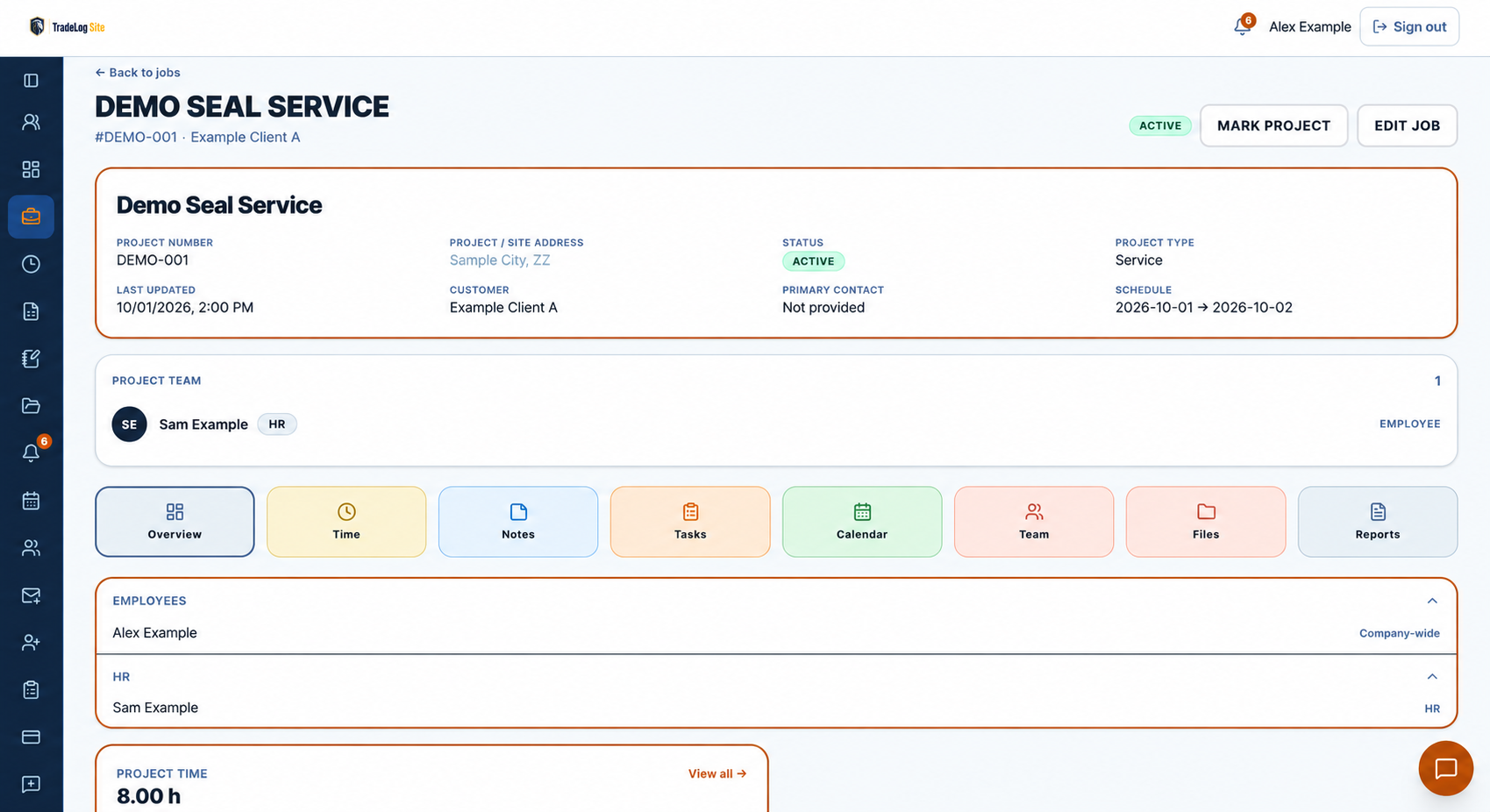
Task: Open the green Calendar tab
Action: coord(862,522)
